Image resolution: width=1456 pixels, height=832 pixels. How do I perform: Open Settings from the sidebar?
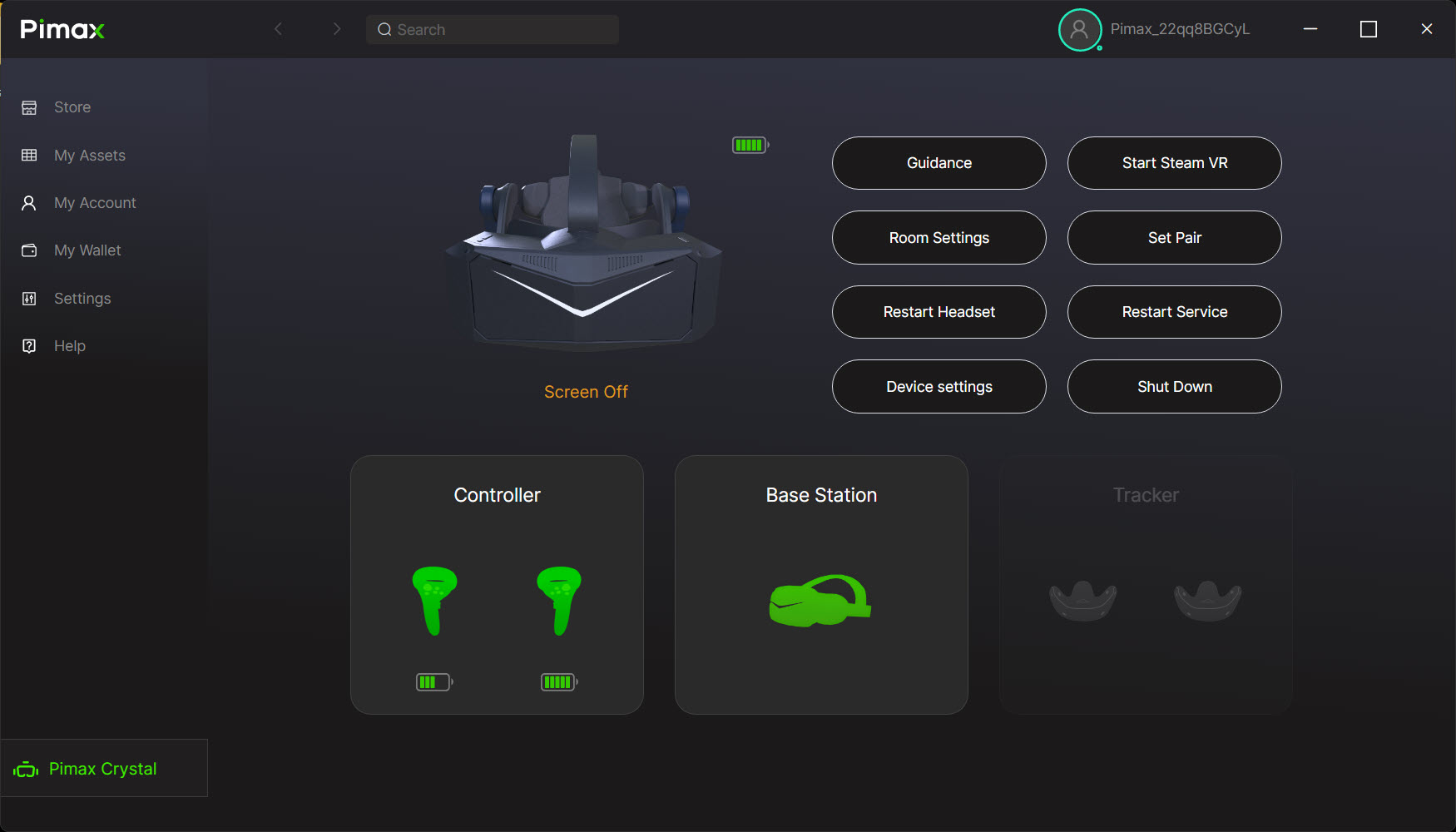tap(82, 298)
